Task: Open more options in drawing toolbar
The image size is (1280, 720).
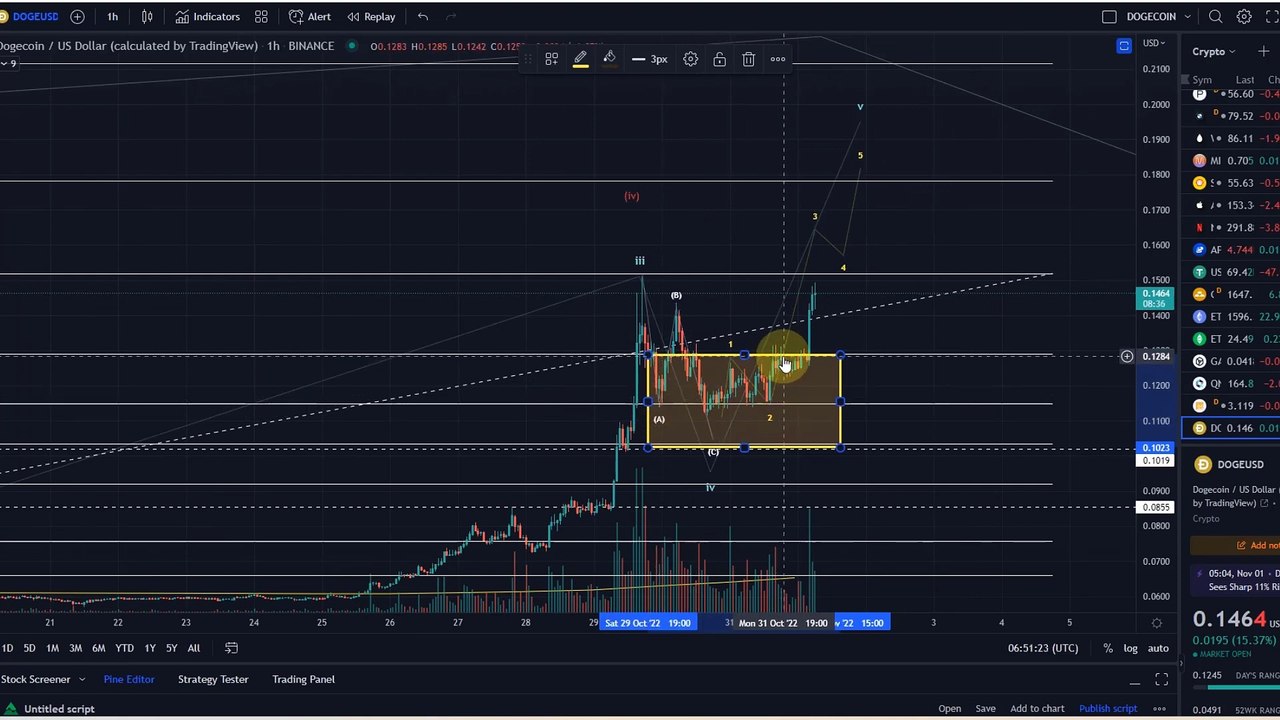Action: (x=777, y=59)
